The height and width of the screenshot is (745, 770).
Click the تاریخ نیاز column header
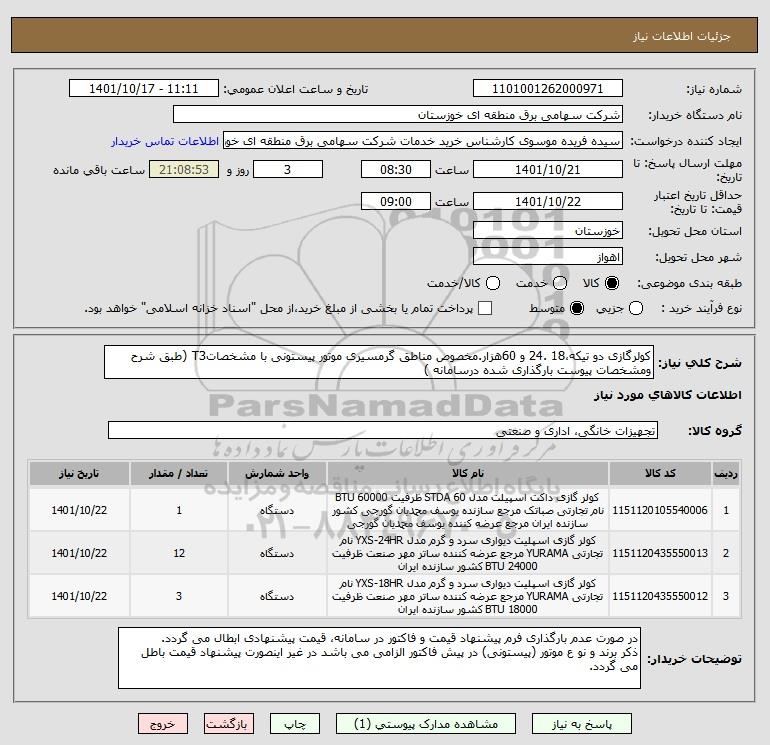[x=79, y=473]
